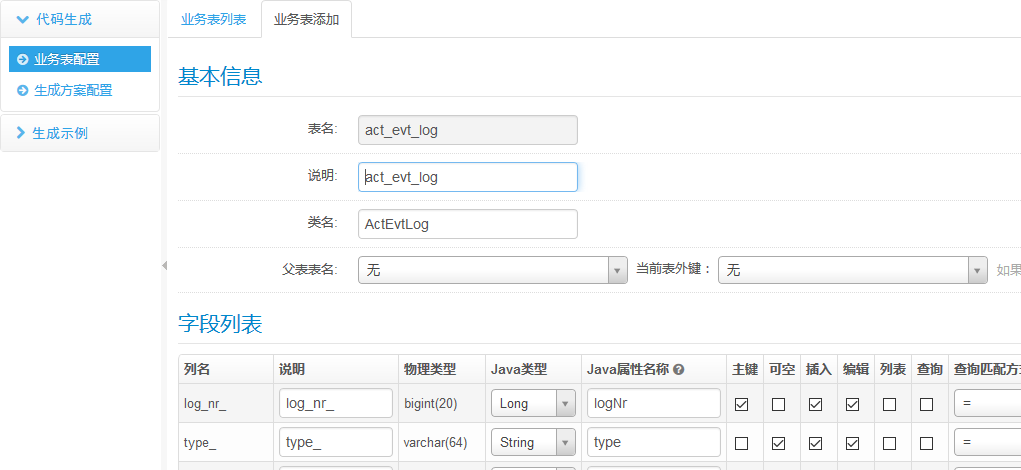Click the arrow icon beside 业务表配置
This screenshot has width=1021, height=470.
[23, 59]
